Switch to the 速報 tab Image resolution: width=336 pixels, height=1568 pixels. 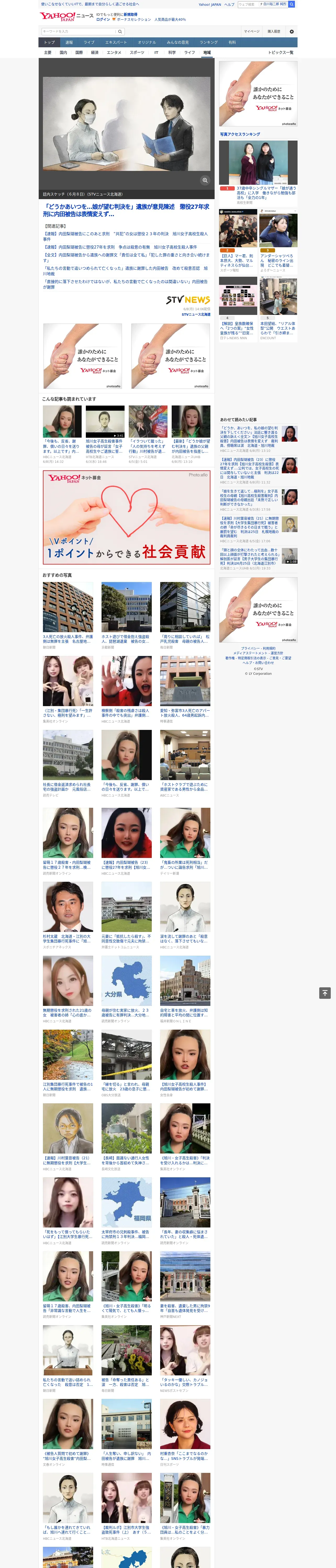coord(69,43)
